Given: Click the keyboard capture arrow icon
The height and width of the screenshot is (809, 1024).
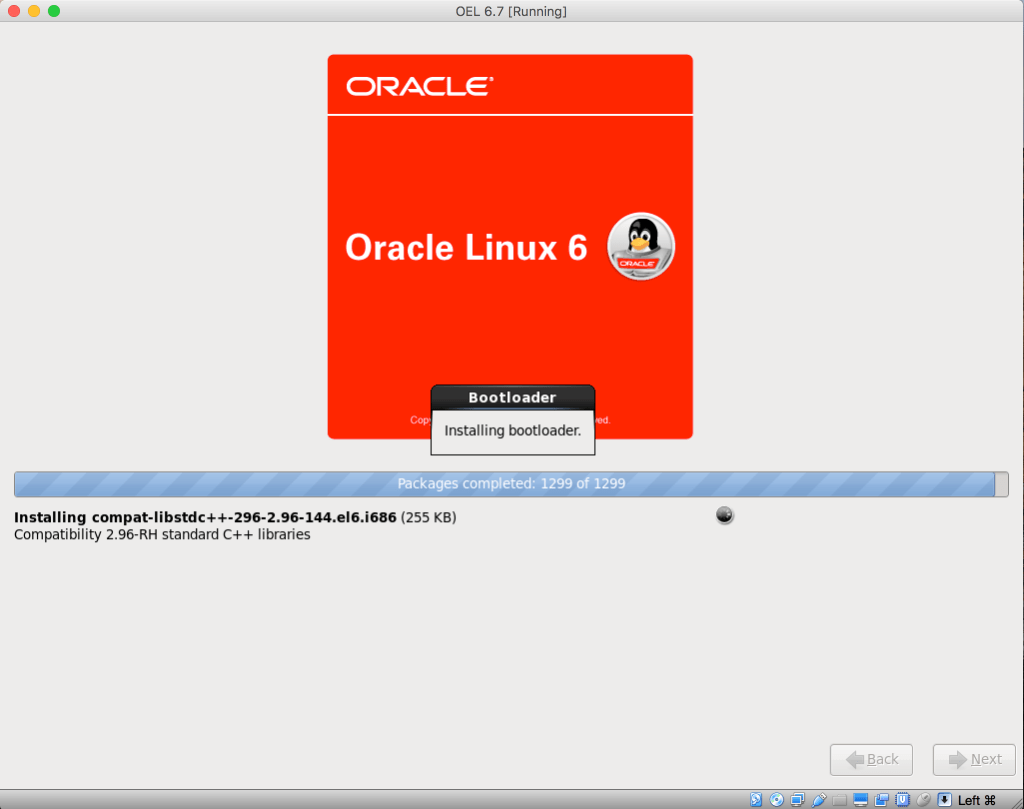Looking at the screenshot, I should [x=944, y=799].
